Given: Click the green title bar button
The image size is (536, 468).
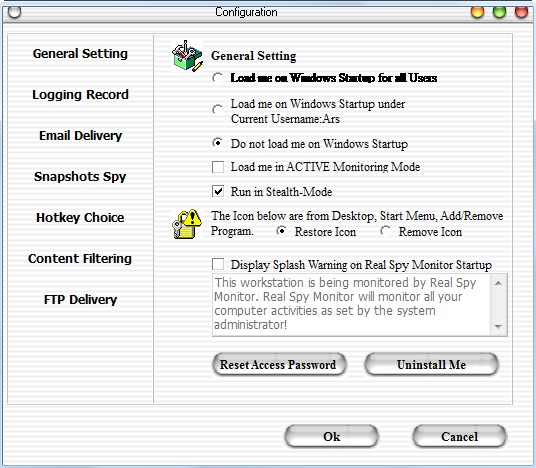Looking at the screenshot, I should pyautogui.click(x=499, y=12).
